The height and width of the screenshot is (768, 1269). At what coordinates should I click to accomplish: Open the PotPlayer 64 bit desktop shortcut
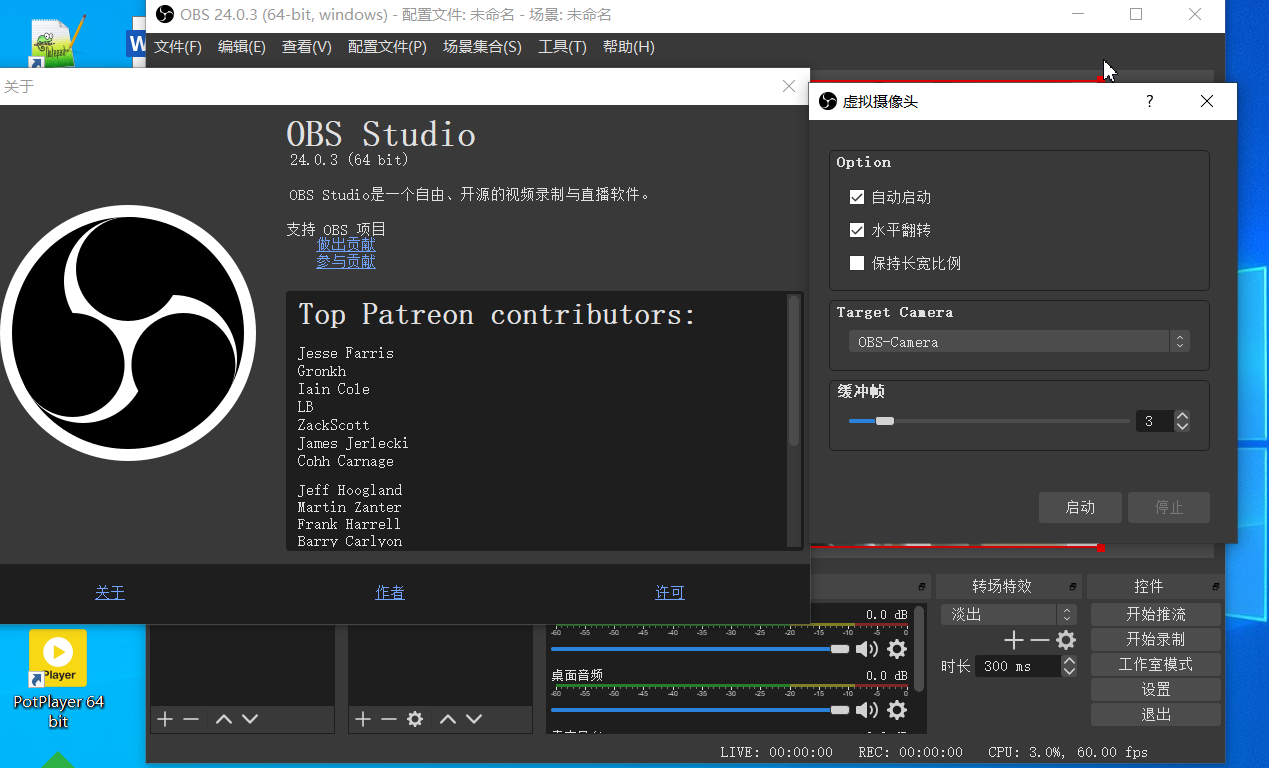58,679
